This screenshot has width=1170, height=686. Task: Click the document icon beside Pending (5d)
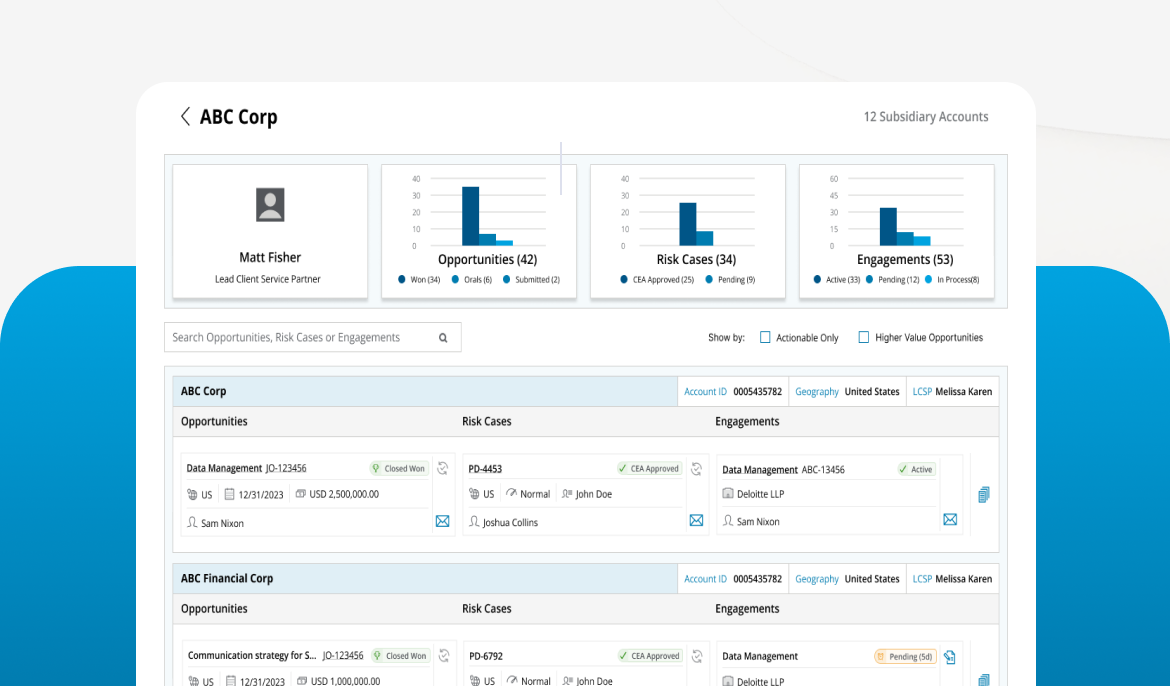tap(949, 657)
